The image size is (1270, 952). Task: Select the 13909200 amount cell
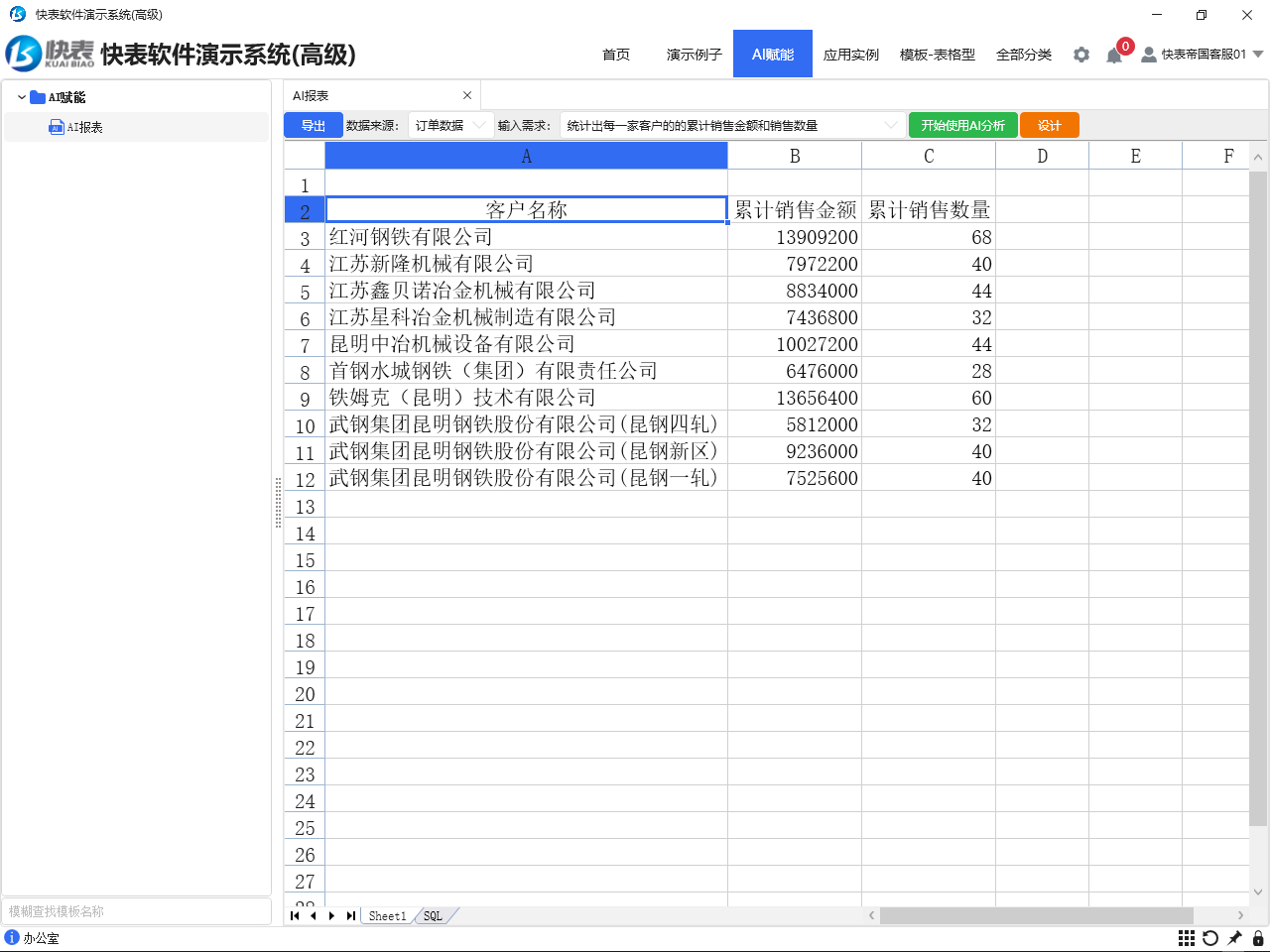pyautogui.click(x=795, y=237)
